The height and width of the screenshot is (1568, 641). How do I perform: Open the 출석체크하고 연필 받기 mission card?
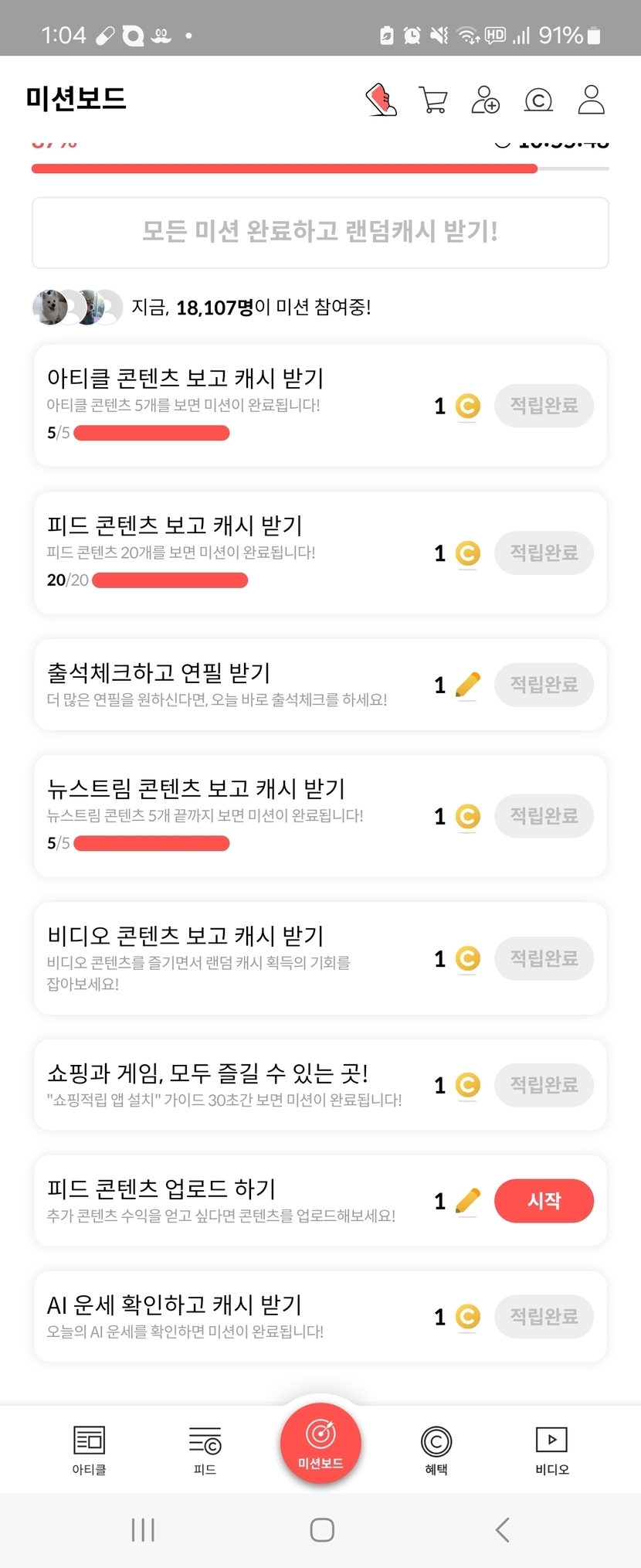pyautogui.click(x=232, y=684)
